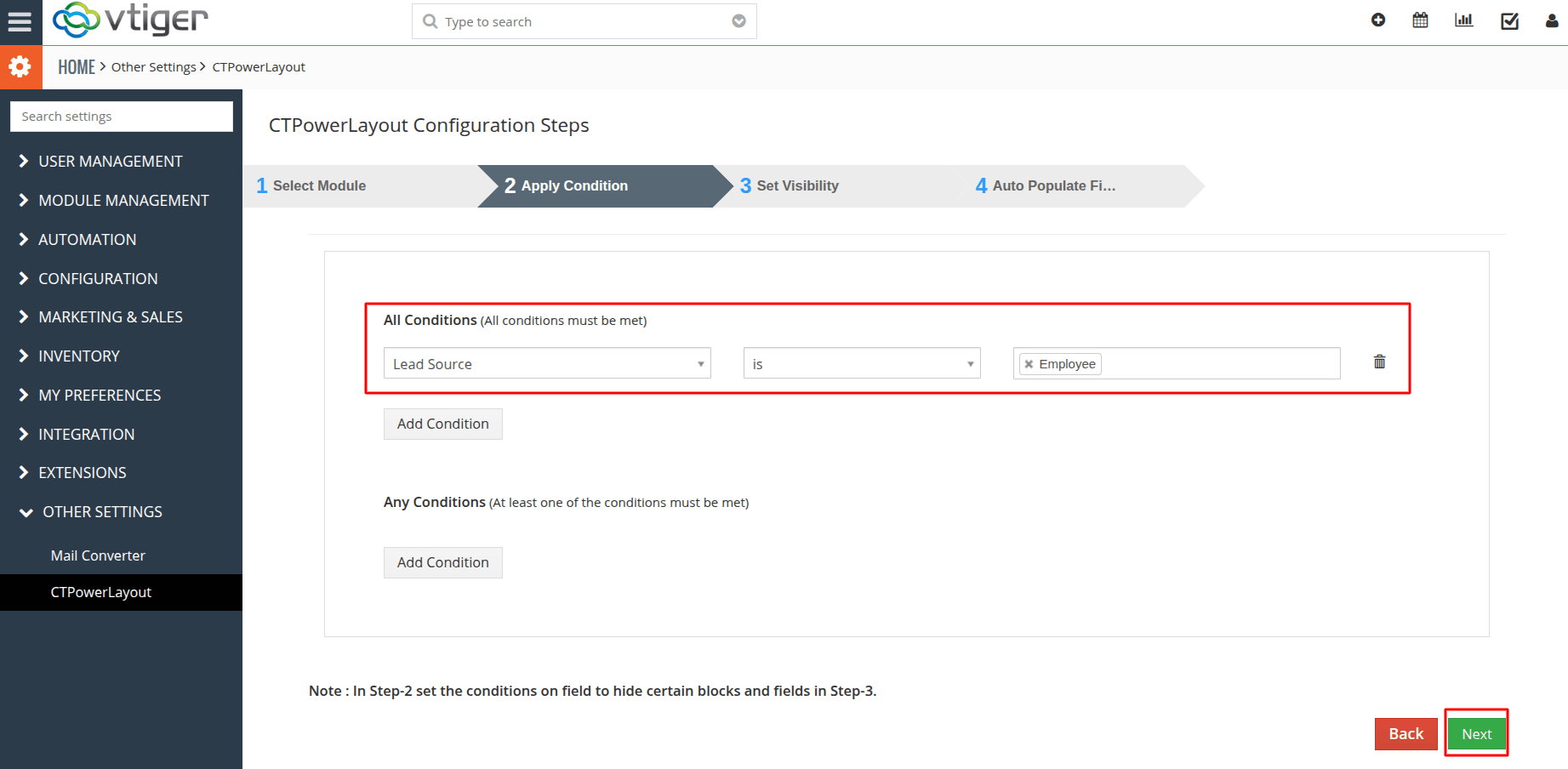This screenshot has height=769, width=1568.
Task: Open the global search options arrow
Action: click(738, 21)
